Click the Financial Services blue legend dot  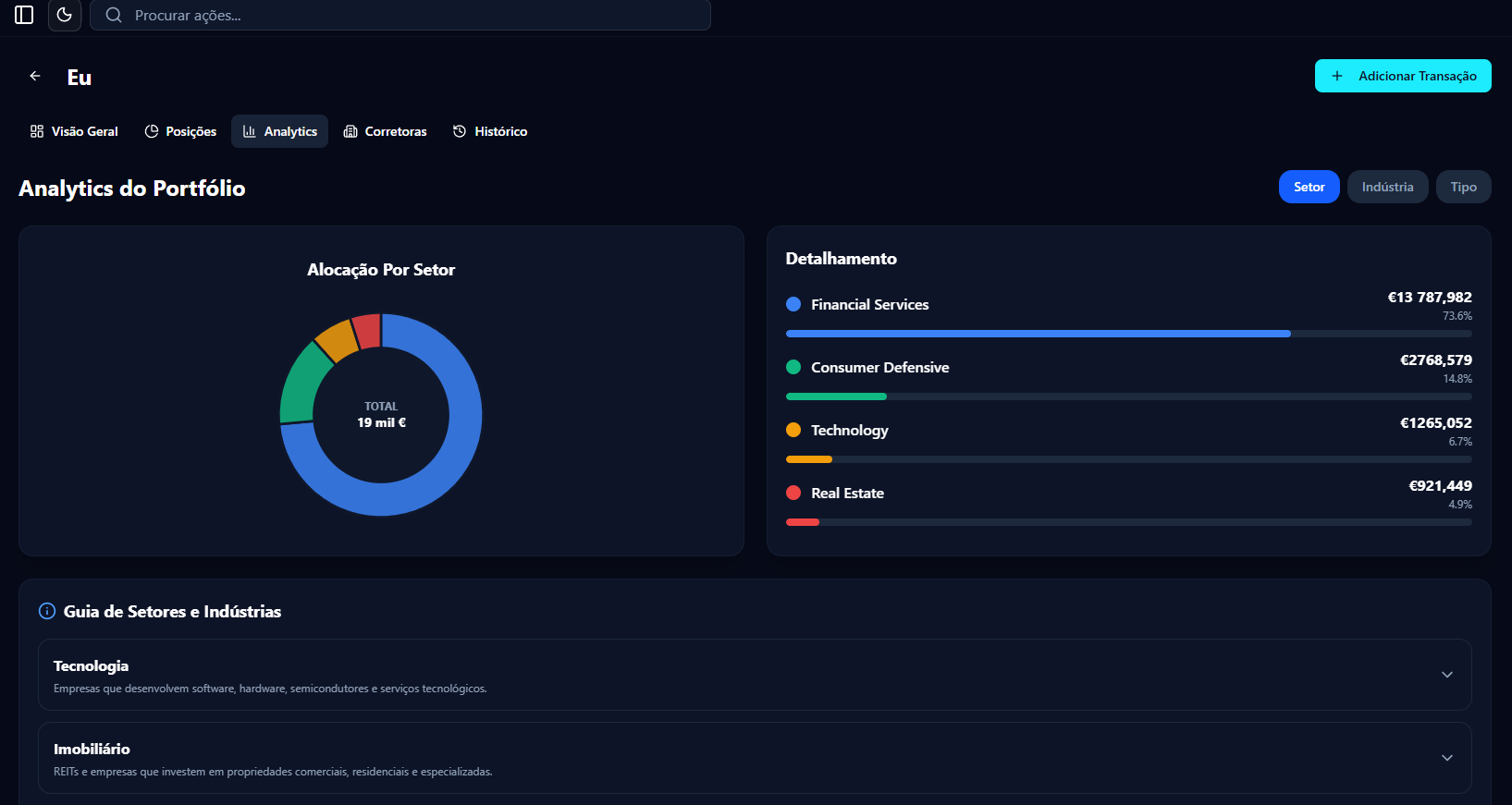coord(793,304)
